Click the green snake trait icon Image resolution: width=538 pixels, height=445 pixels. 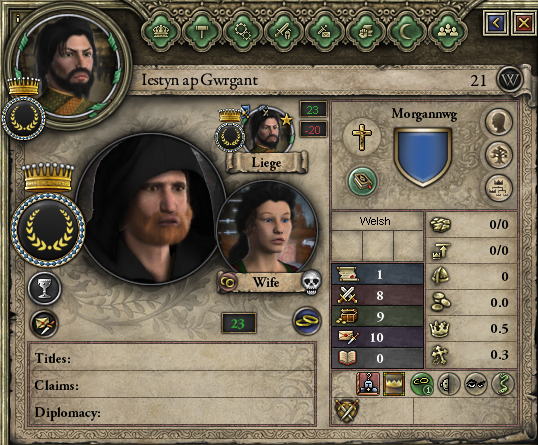pyautogui.click(x=502, y=384)
